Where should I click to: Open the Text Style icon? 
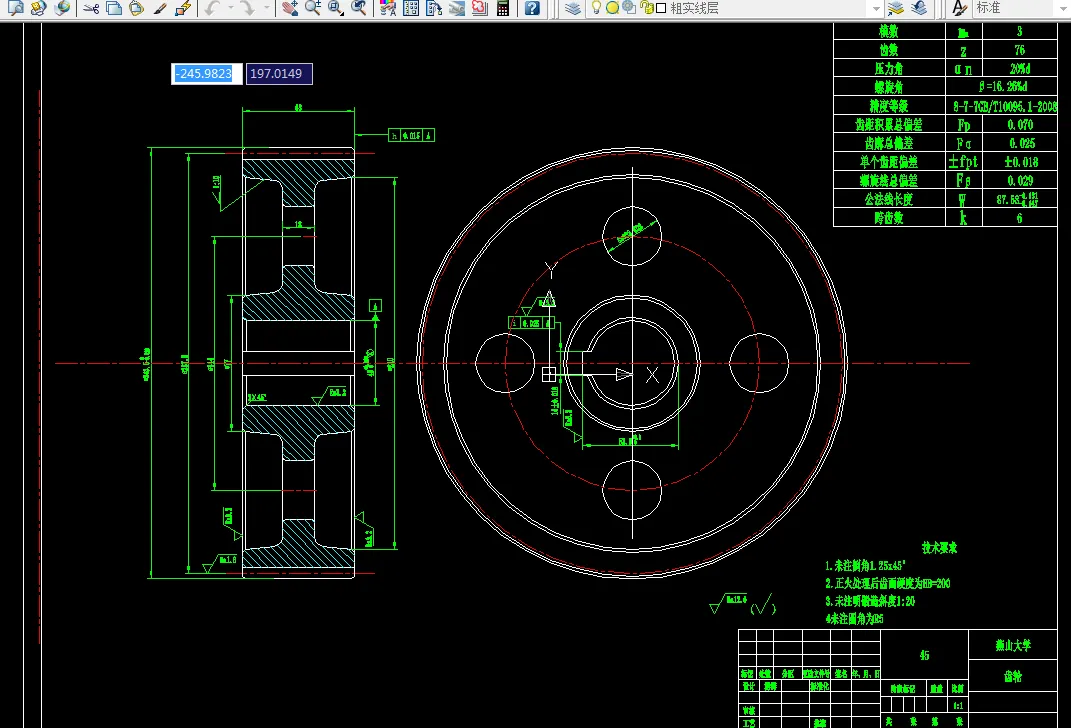(x=960, y=8)
